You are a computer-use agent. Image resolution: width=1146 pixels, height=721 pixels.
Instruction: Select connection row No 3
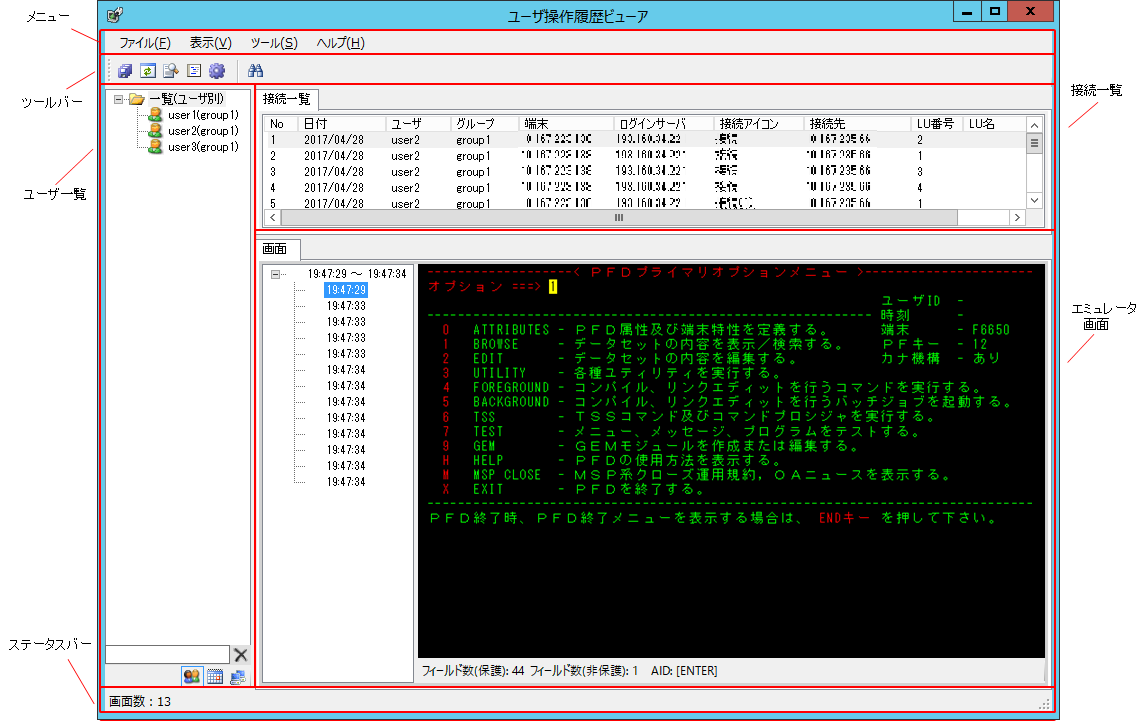(645, 172)
